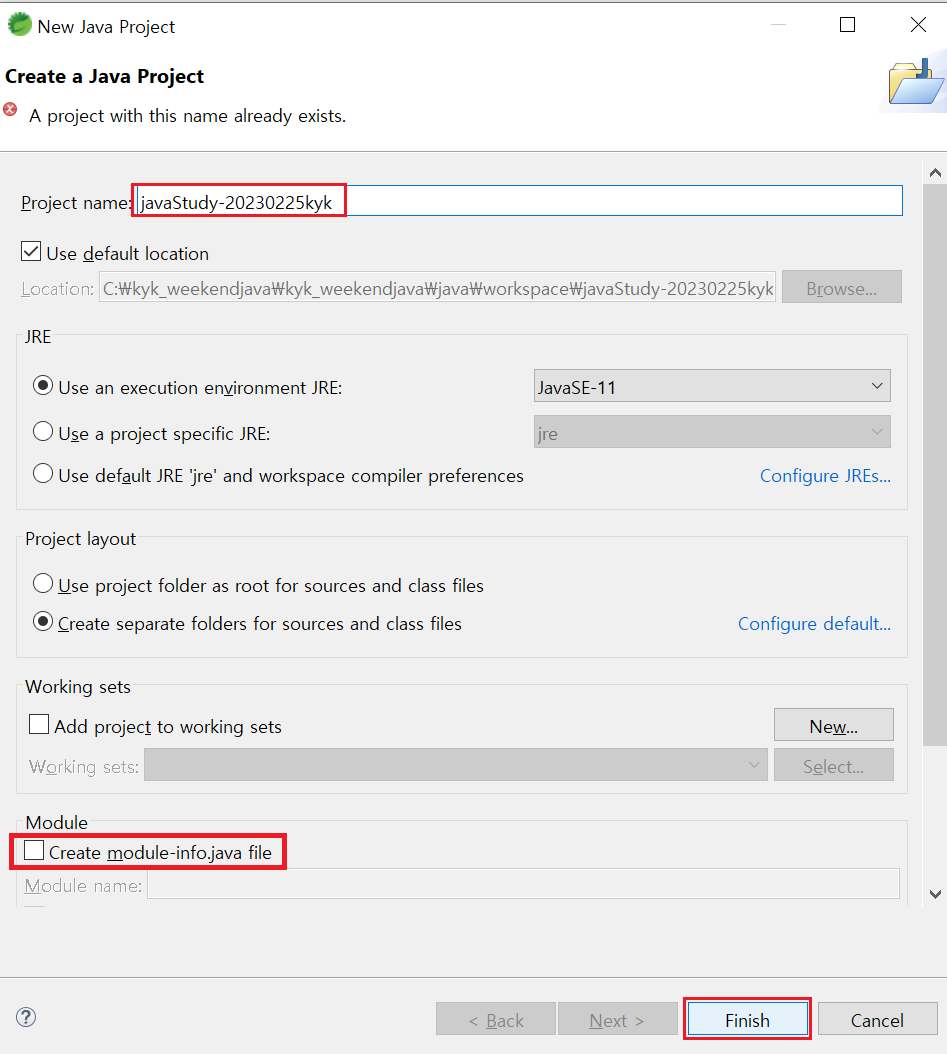
Task: Click the Browse... button
Action: pos(841,288)
